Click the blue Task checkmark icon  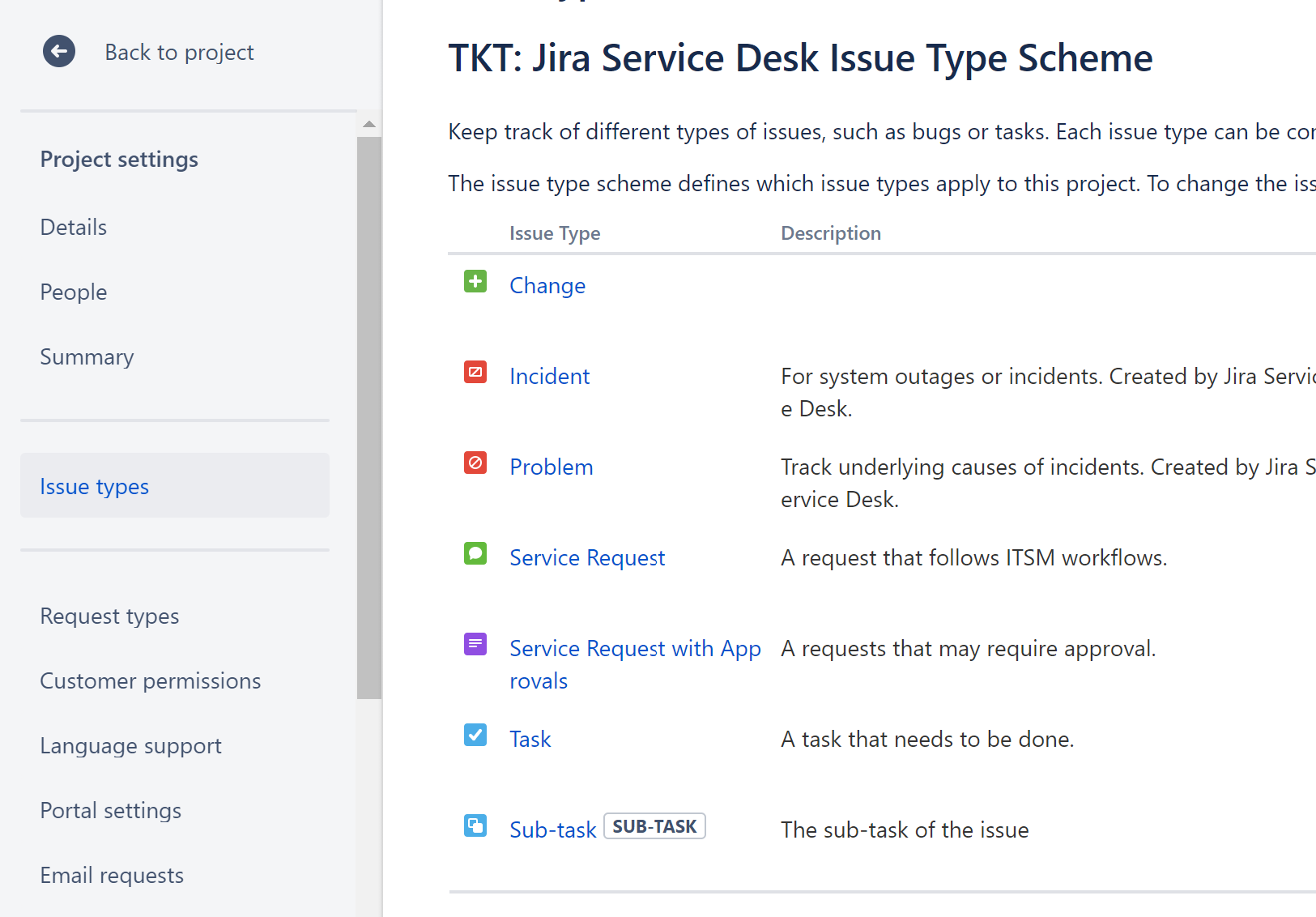click(475, 736)
